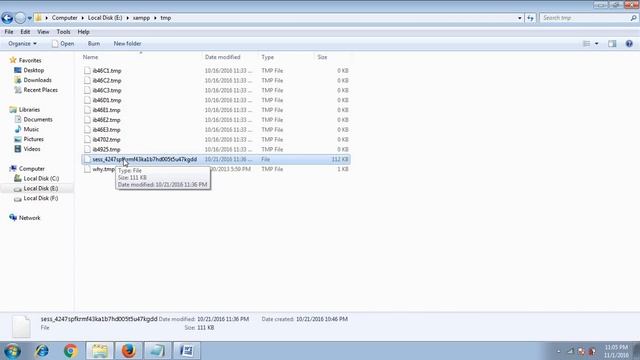Toggle the preview pane button

coord(612,44)
